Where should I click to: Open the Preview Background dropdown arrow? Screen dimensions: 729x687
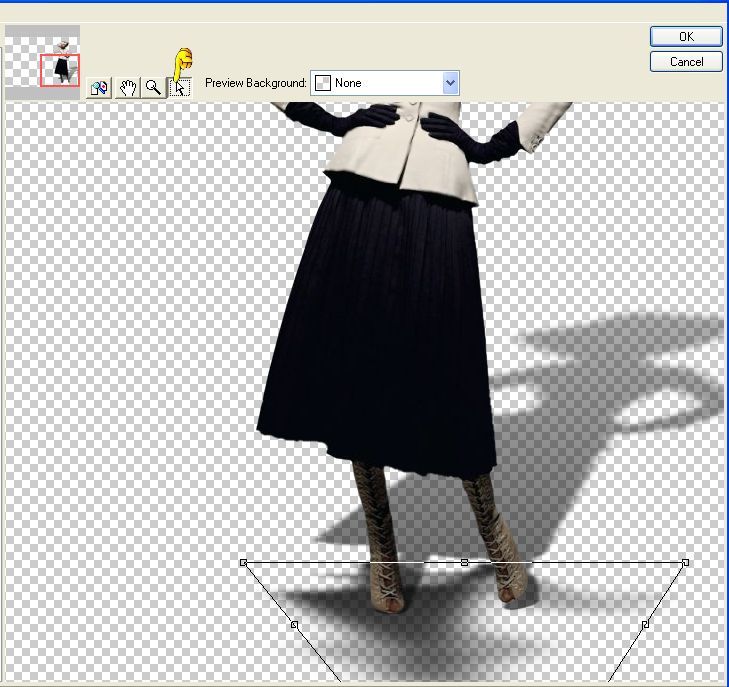click(x=451, y=83)
